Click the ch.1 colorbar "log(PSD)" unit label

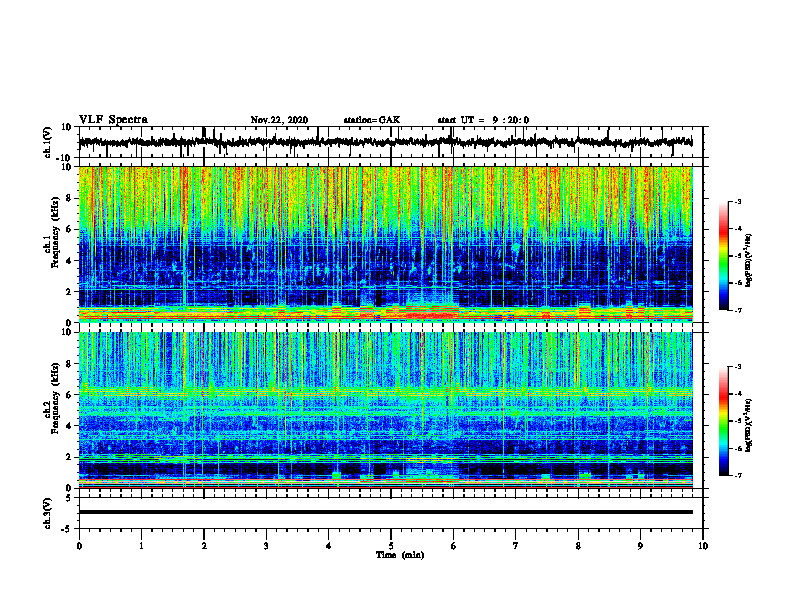coord(749,261)
